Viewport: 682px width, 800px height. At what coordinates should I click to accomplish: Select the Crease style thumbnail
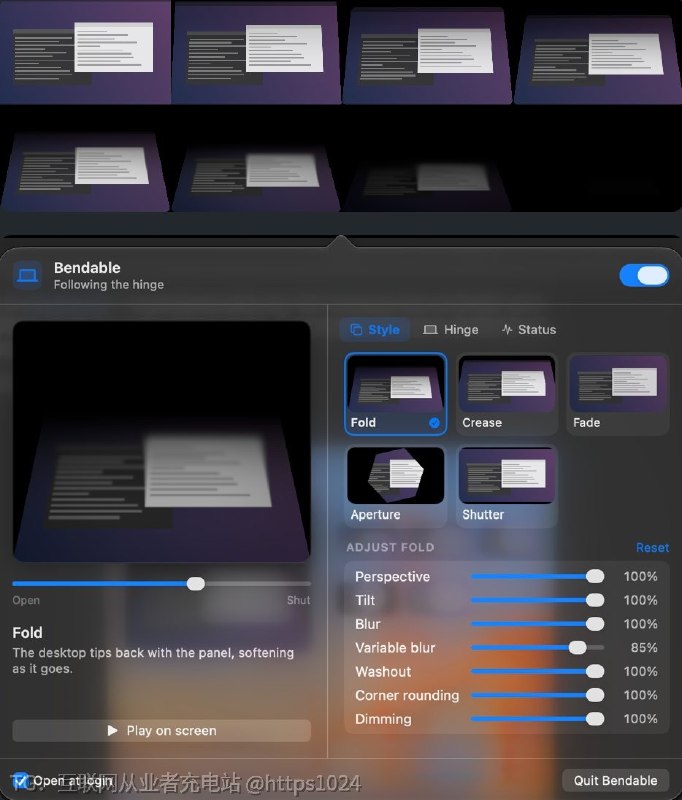pos(507,393)
